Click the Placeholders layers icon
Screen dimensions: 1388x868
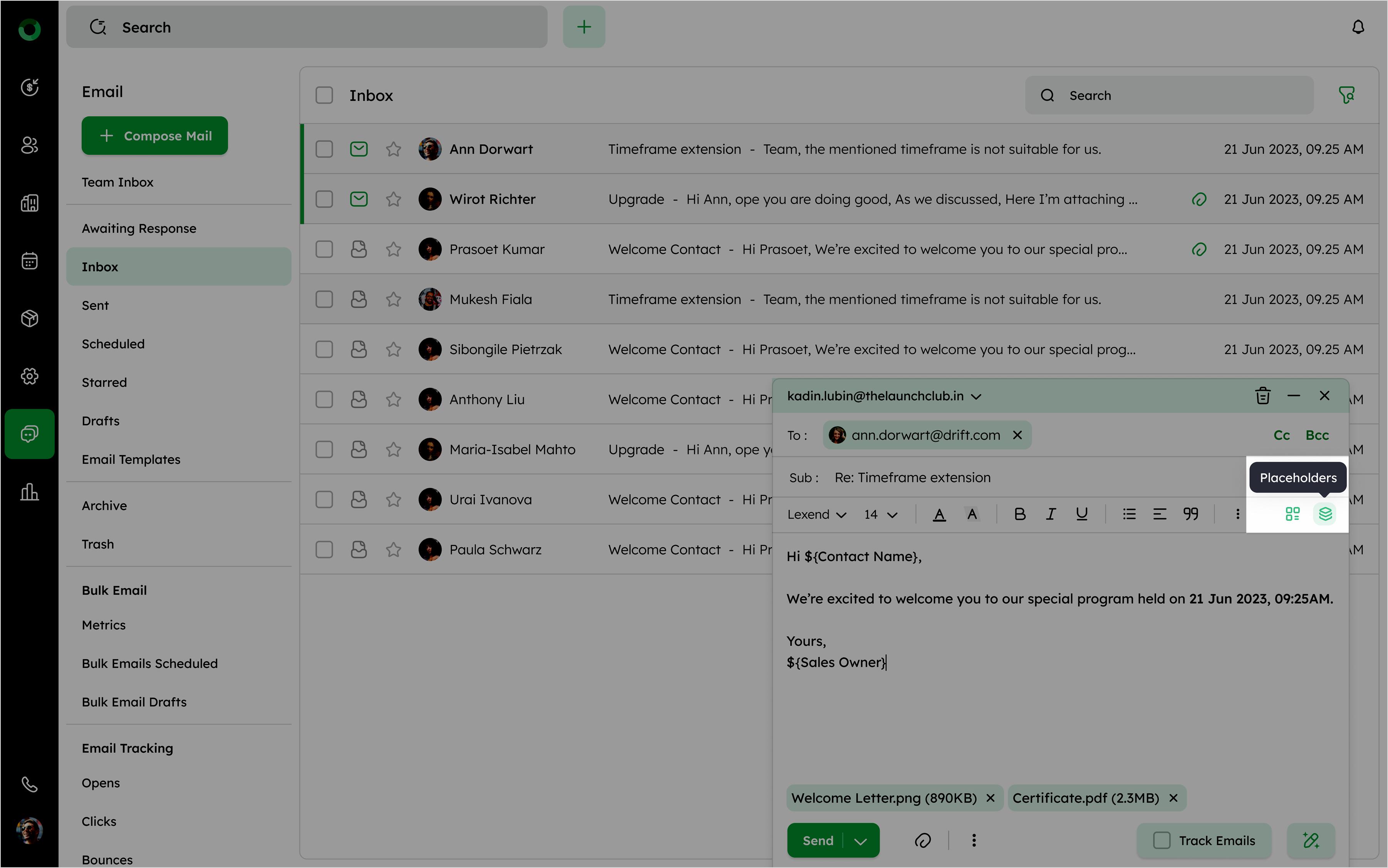1324,514
